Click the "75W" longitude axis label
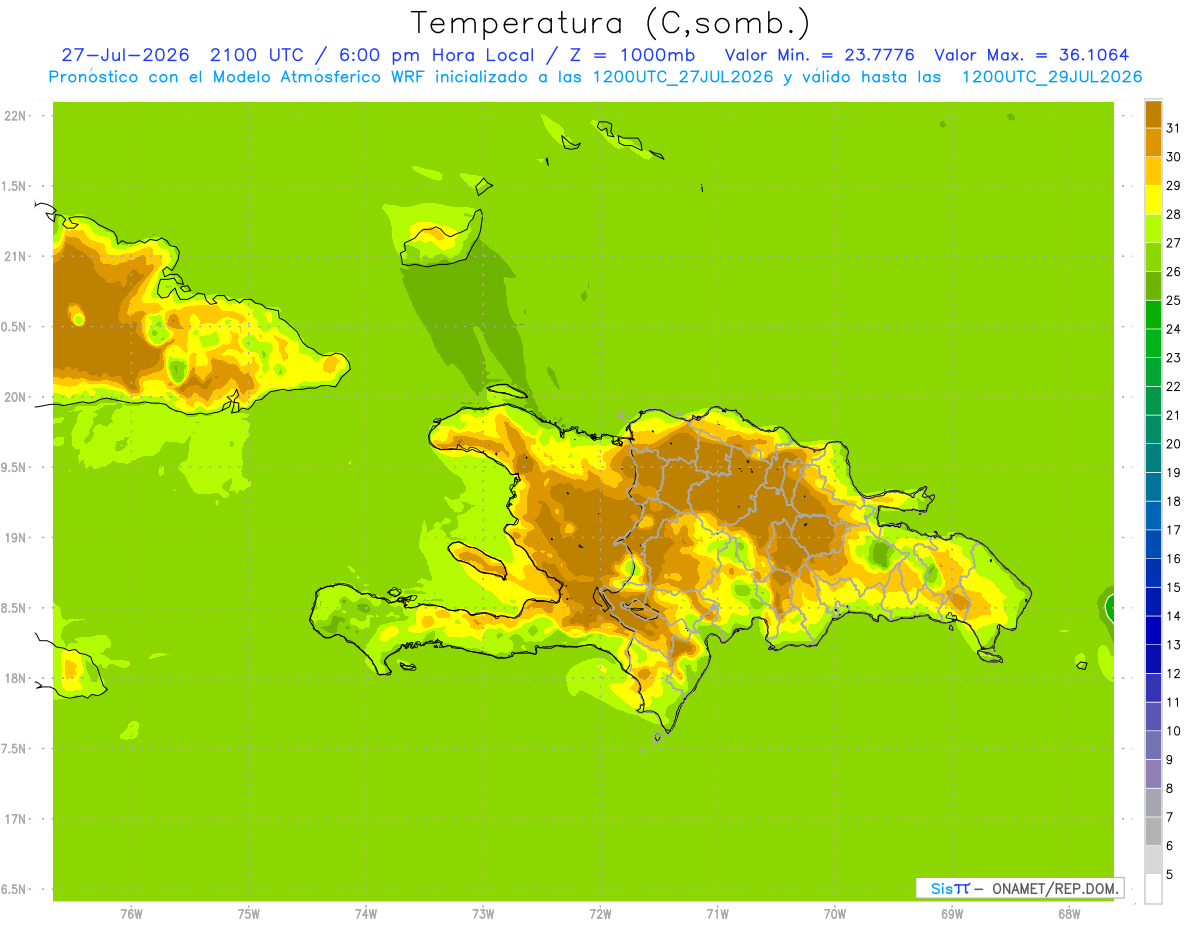 (x=248, y=914)
